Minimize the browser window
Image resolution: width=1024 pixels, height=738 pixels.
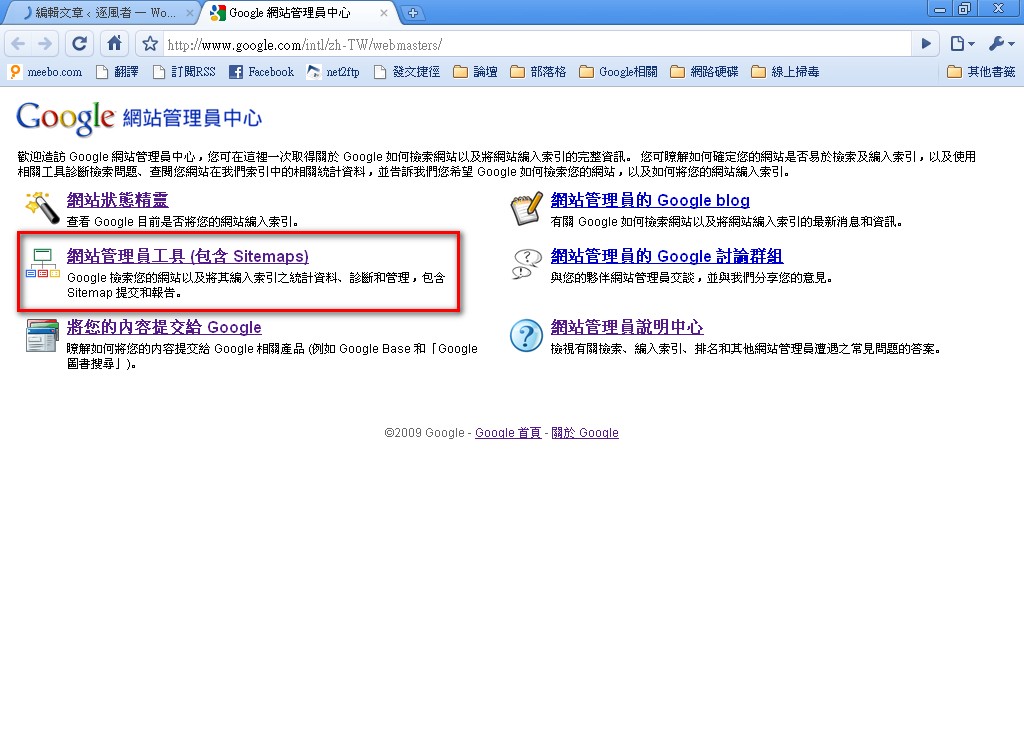coord(940,8)
